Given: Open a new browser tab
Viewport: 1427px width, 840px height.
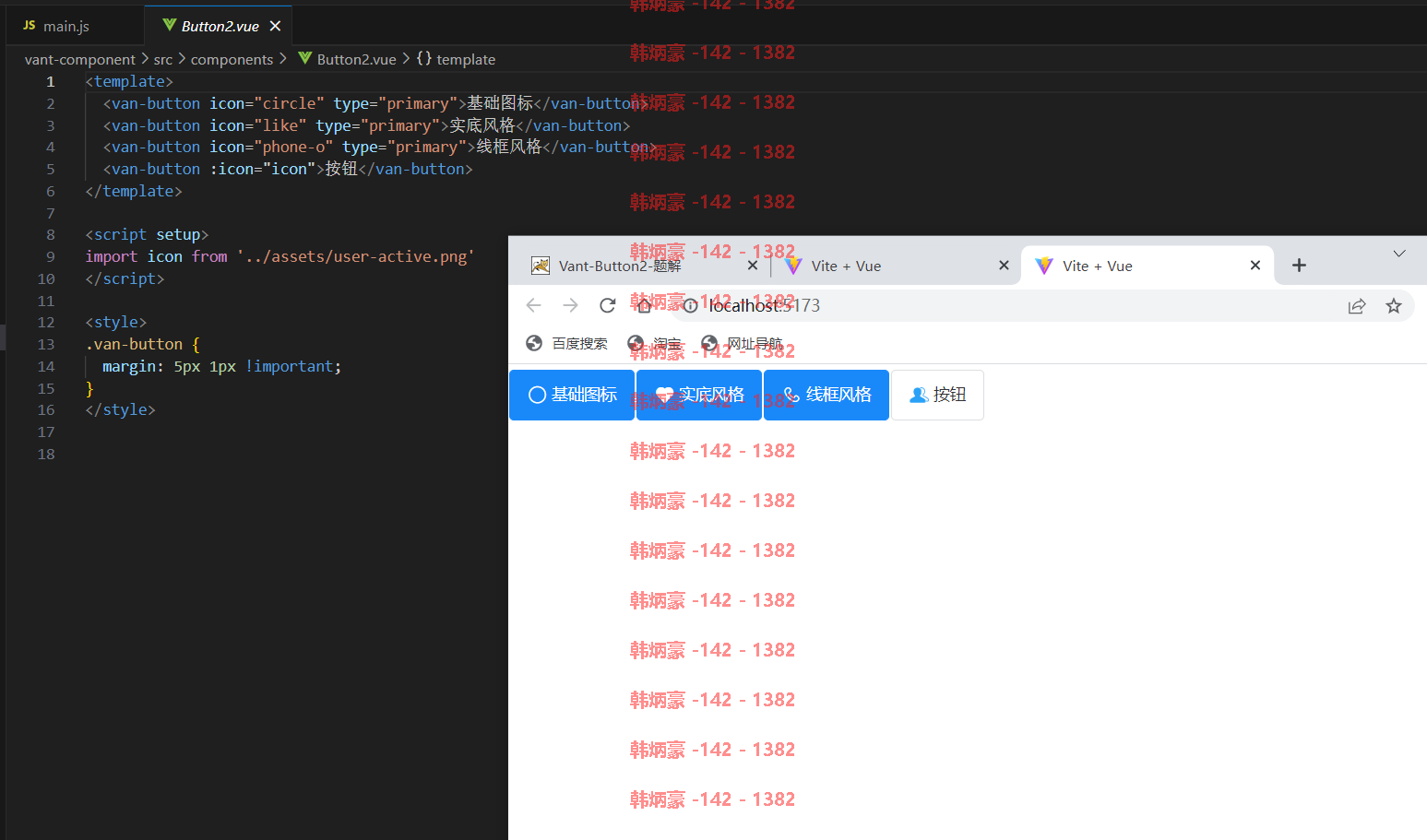Looking at the screenshot, I should pyautogui.click(x=1299, y=266).
